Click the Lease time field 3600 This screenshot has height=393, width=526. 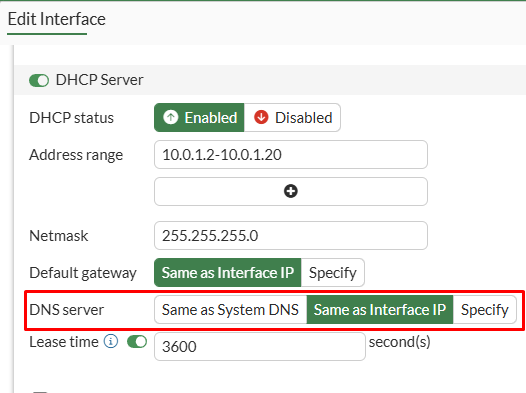pos(260,346)
